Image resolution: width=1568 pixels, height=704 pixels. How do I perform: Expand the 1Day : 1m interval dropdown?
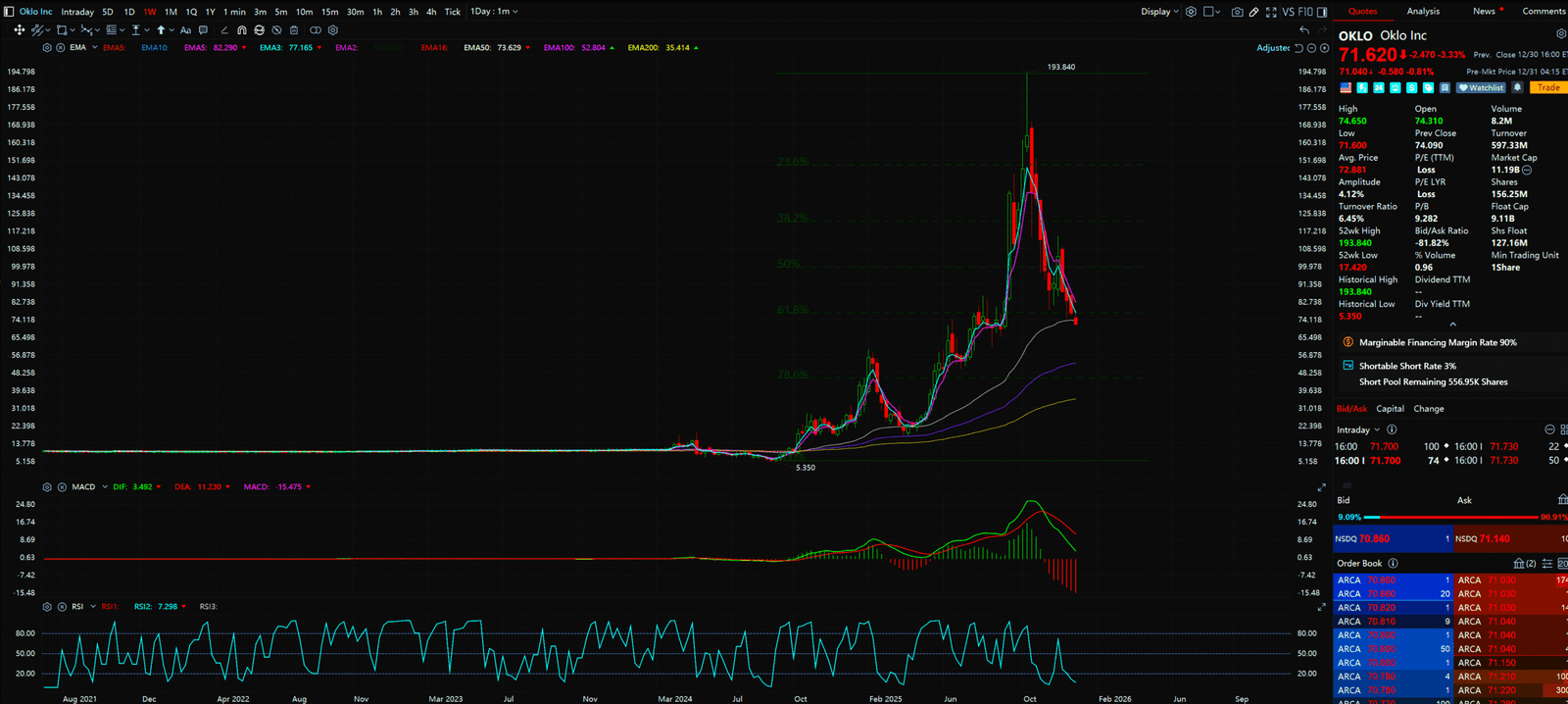tap(494, 12)
